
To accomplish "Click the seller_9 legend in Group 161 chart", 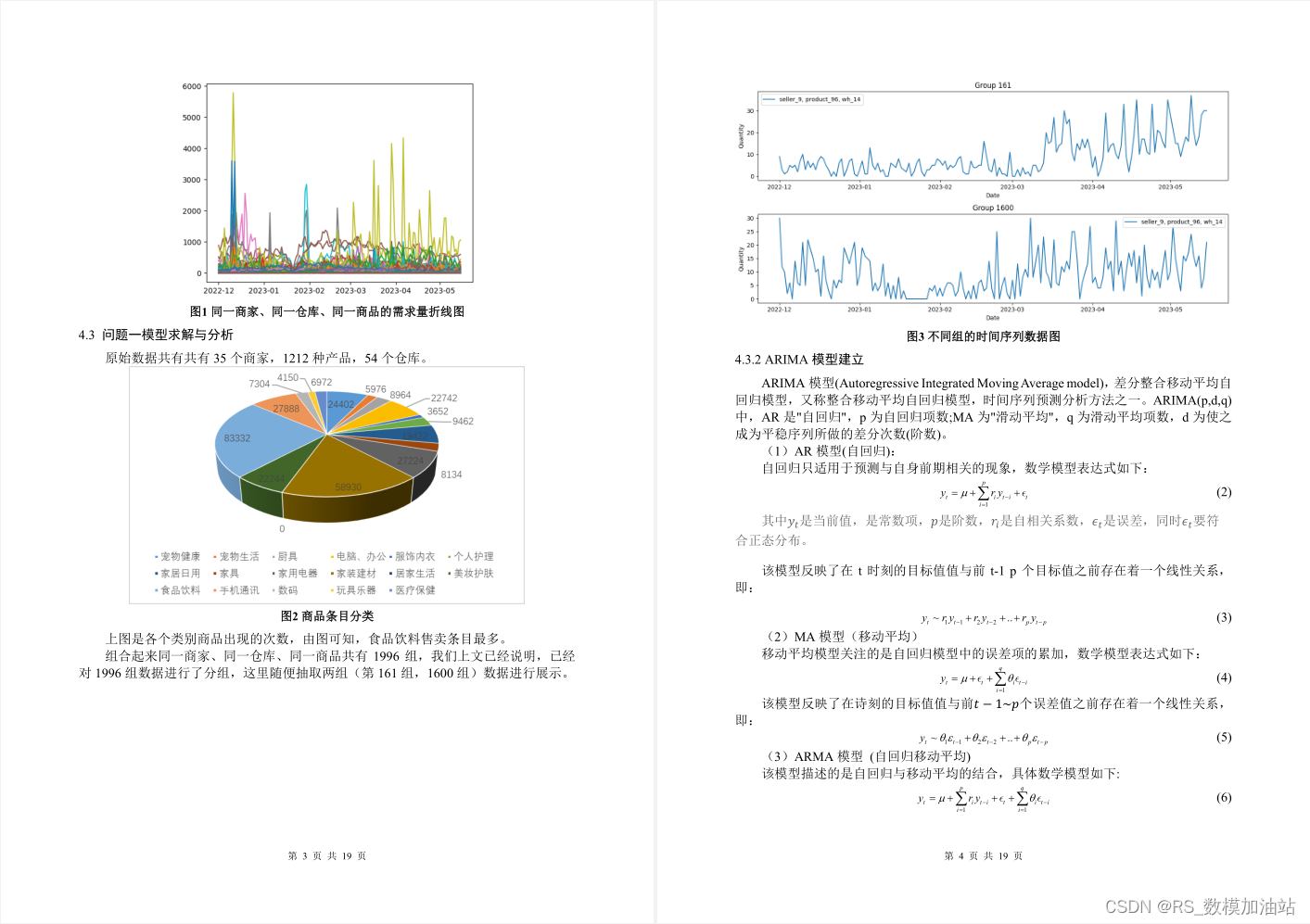I will click(x=812, y=99).
